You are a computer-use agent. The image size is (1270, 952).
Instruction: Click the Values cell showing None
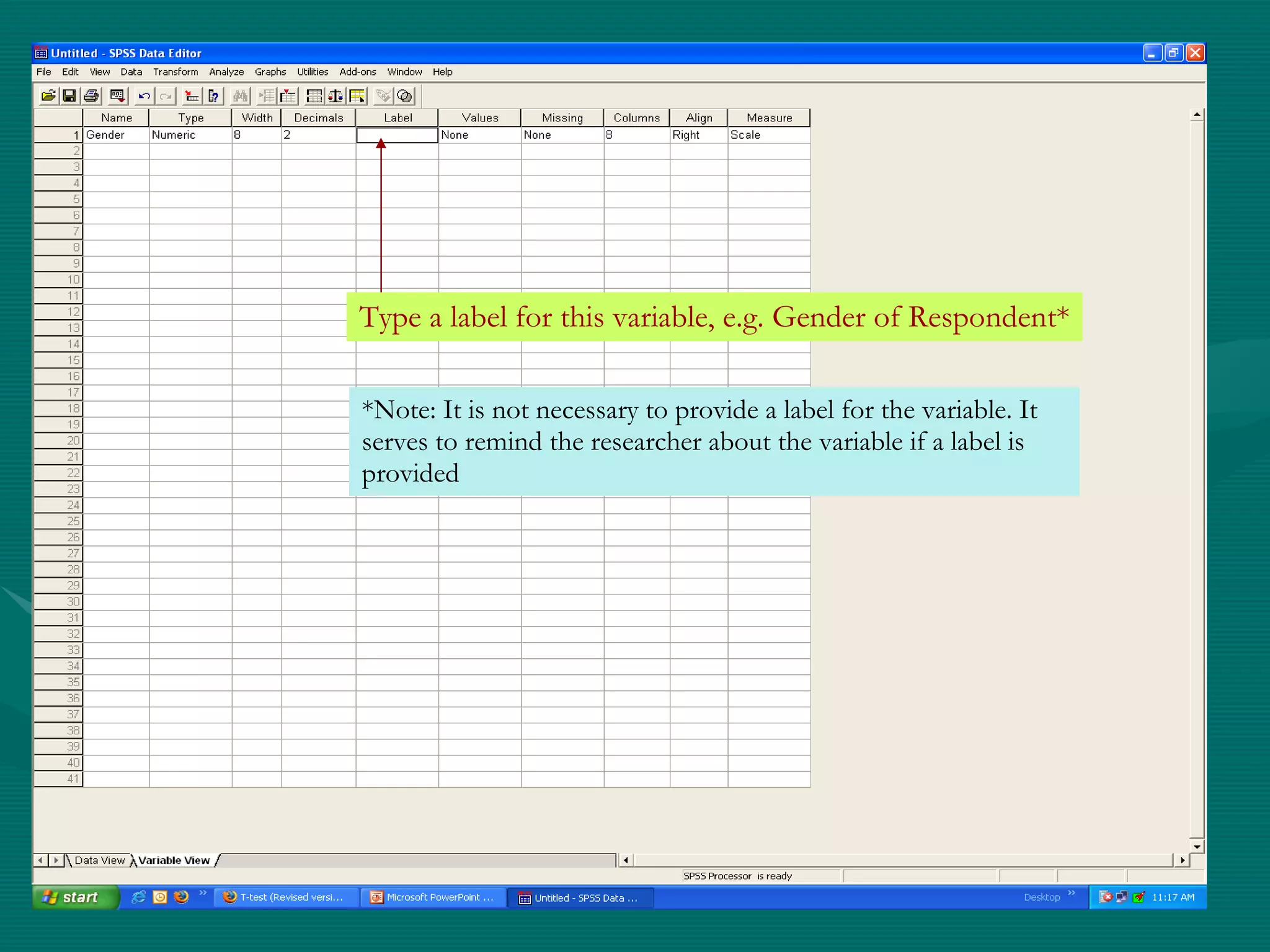pyautogui.click(x=480, y=135)
